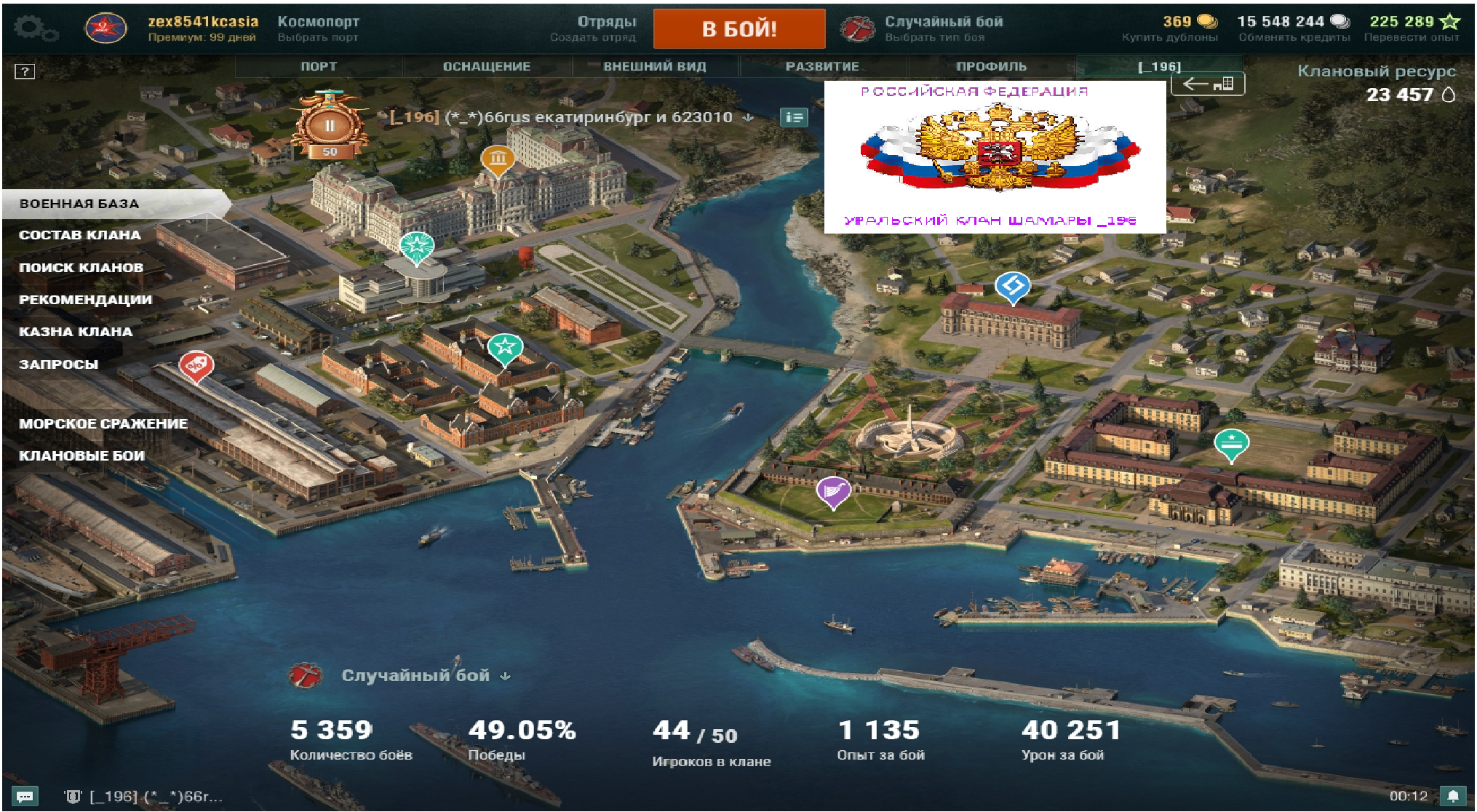This screenshot has width=1477, height=812.
Task: Expand the Случайный бой statistics dropdown
Action: coord(506,677)
